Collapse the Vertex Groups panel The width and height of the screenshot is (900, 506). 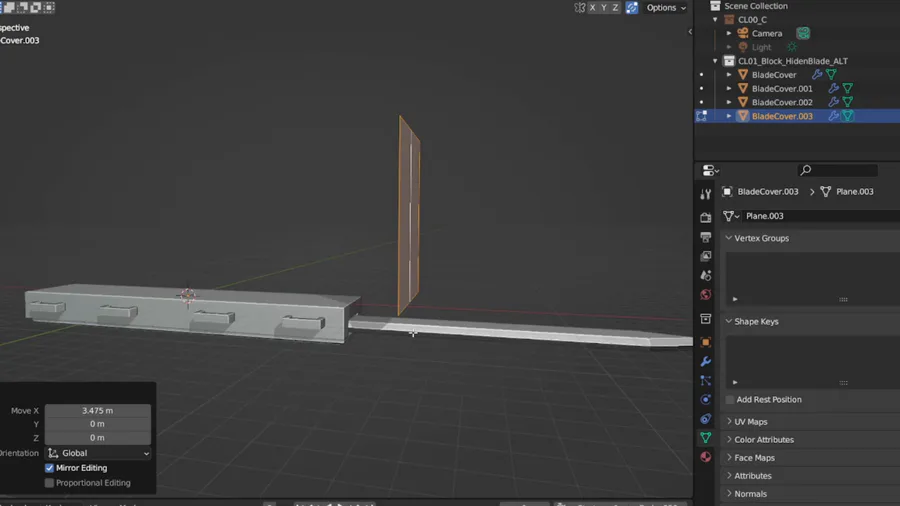click(x=729, y=238)
